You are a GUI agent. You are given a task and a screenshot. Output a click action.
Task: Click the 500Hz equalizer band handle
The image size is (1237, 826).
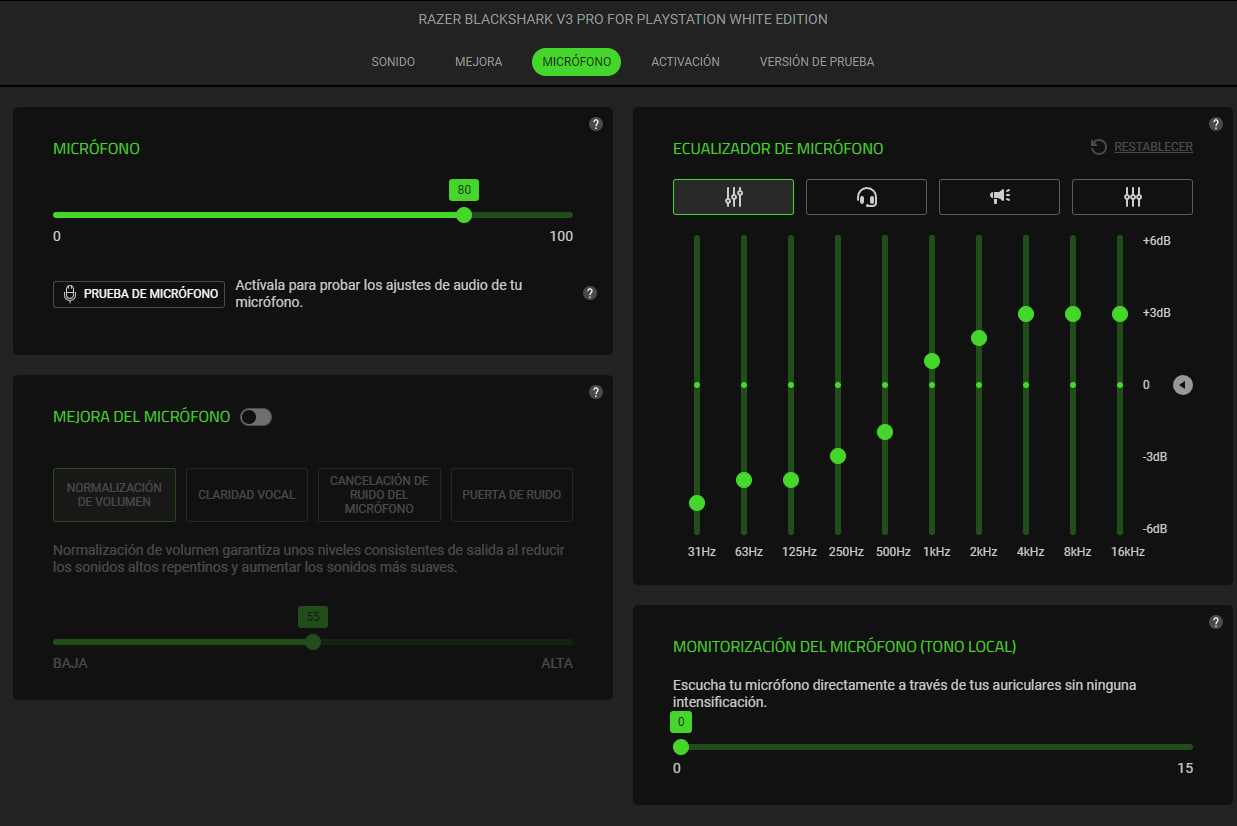click(885, 432)
